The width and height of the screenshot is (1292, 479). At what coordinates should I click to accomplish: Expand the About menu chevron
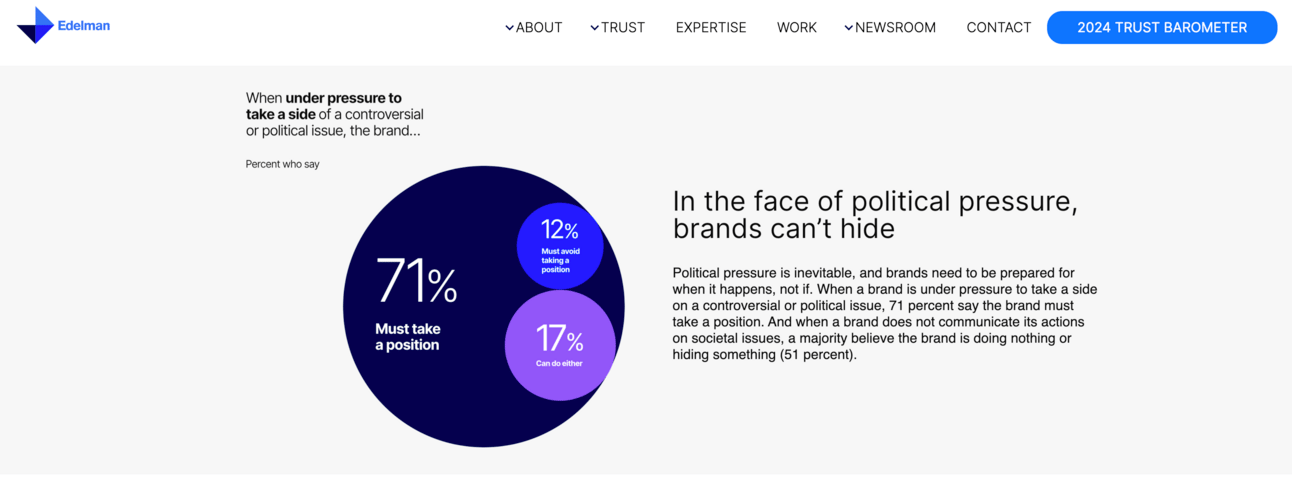tap(509, 28)
